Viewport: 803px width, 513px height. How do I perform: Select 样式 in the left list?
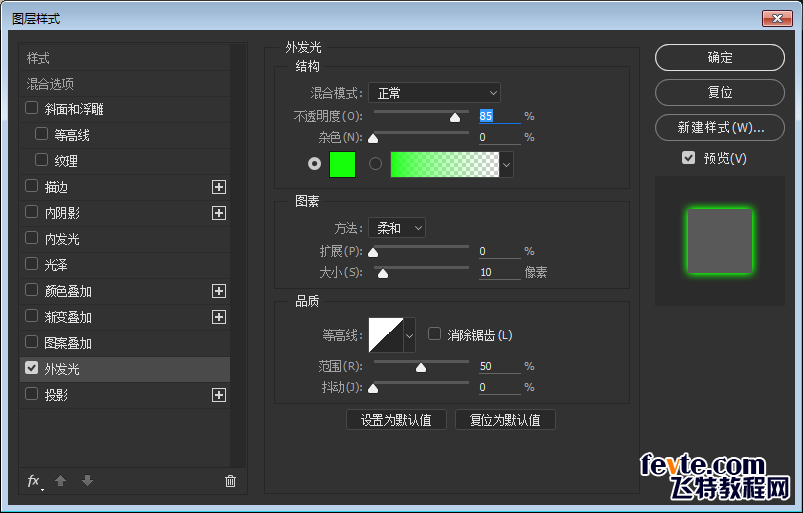tap(125, 58)
